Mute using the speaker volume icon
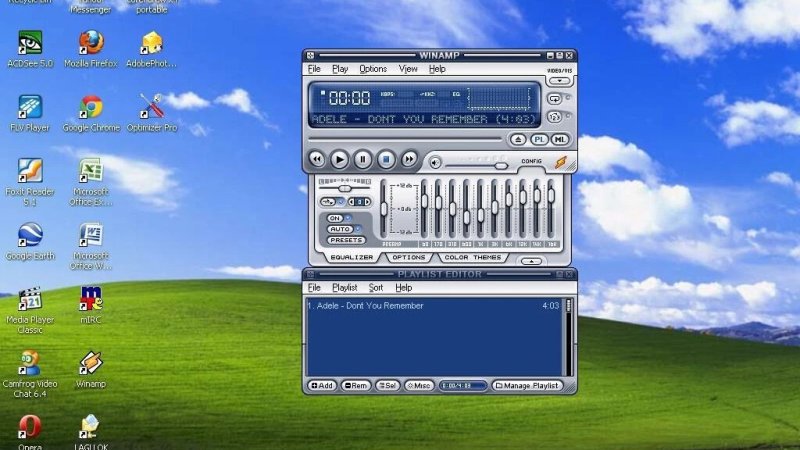Viewport: 800px width, 450px height. tap(436, 163)
